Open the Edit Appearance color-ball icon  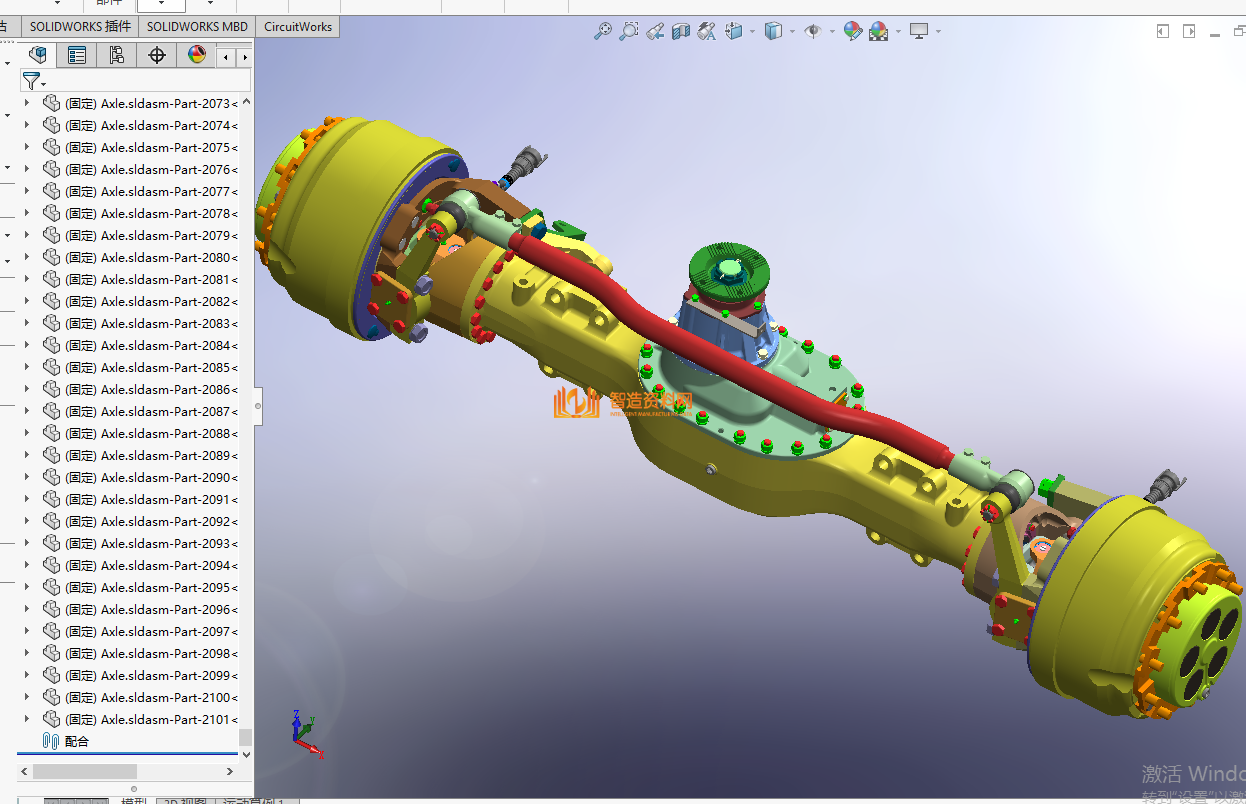[x=852, y=31]
